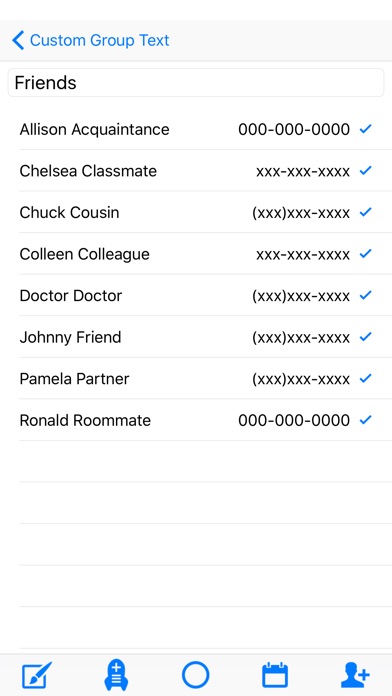Tap the circle icon in bottom toolbar
This screenshot has height=696, width=392.
195,675
